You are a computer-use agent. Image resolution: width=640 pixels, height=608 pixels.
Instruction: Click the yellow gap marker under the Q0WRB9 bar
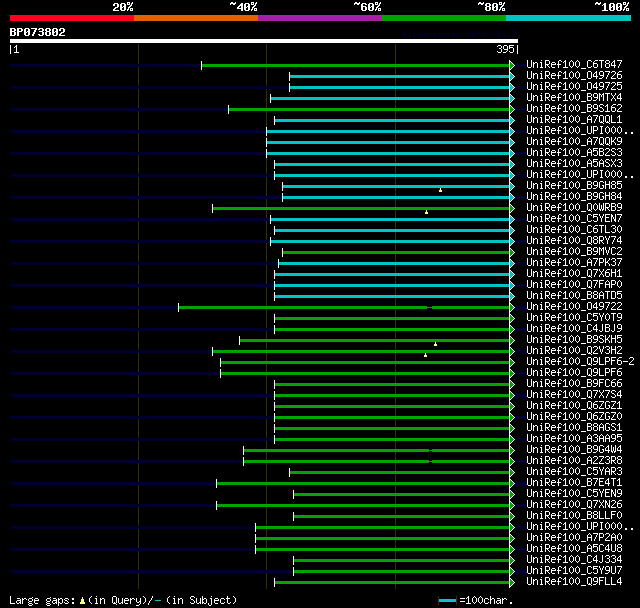[427, 212]
